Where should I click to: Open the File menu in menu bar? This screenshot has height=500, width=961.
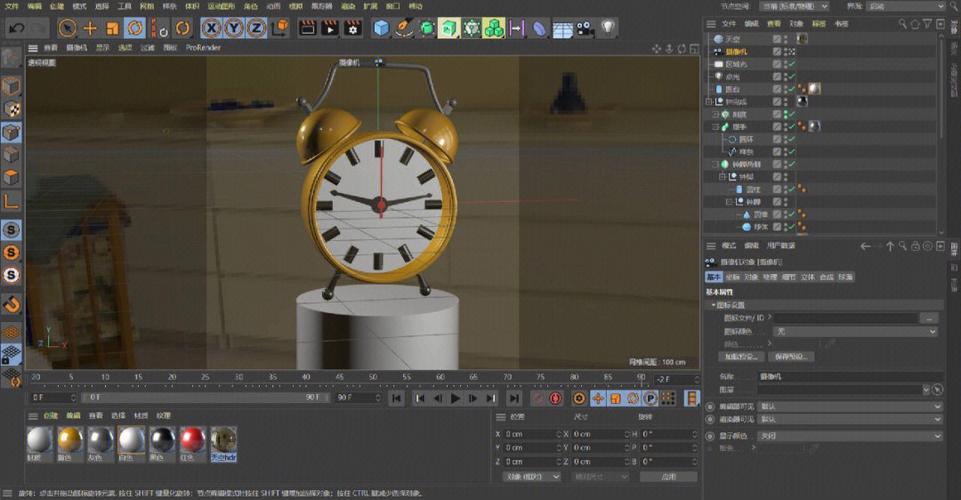coord(12,6)
